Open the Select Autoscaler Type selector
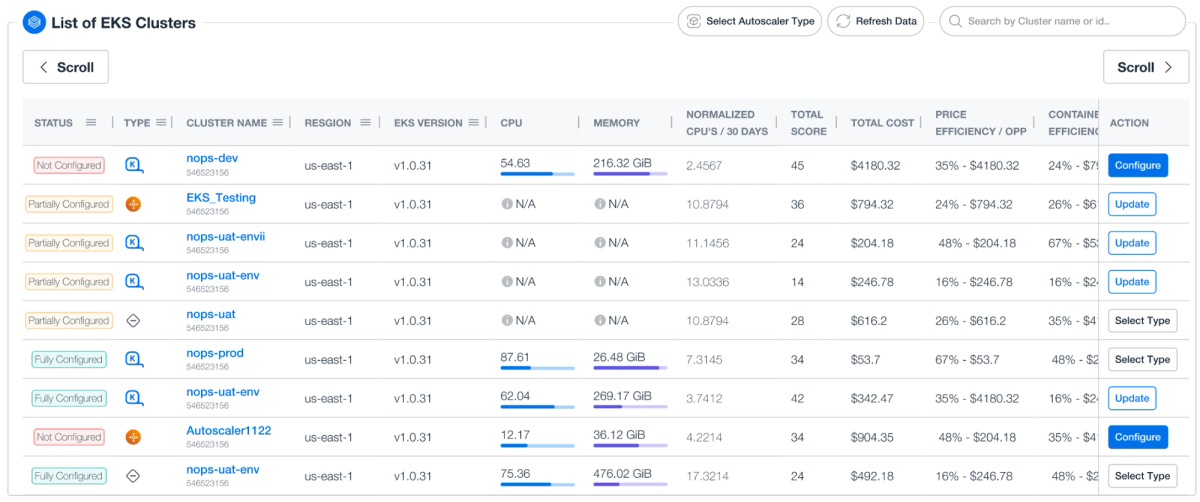 pos(750,21)
